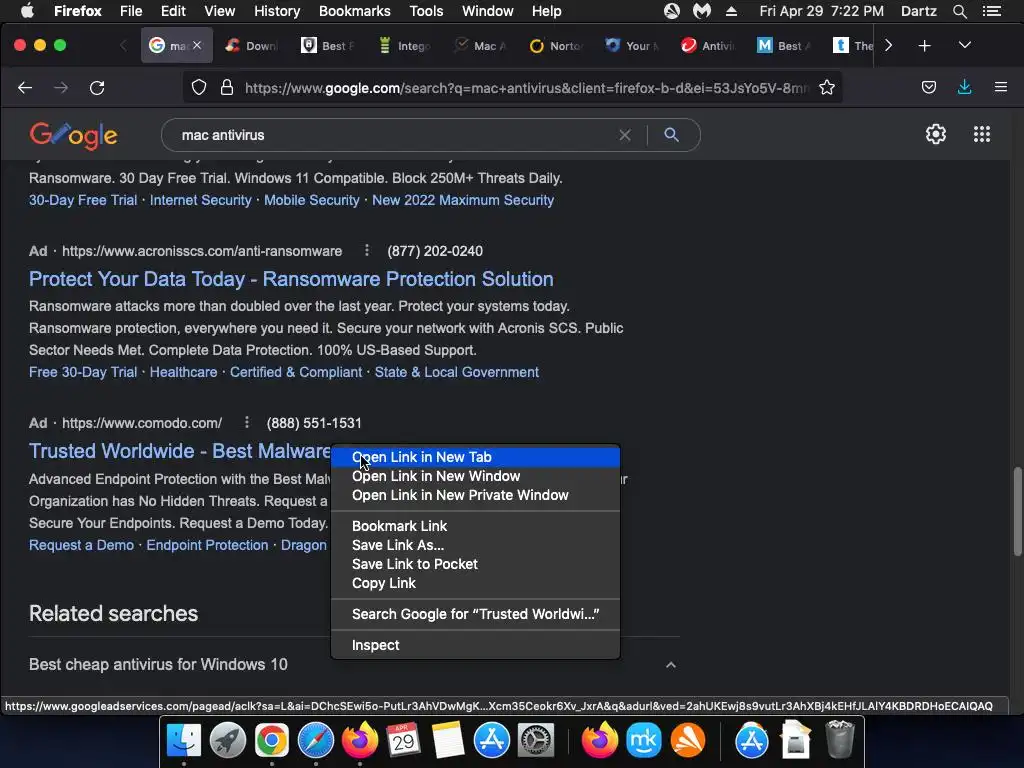Collapse the Best cheap antivirus related search
Screen dimensions: 1024x768
(x=670, y=665)
